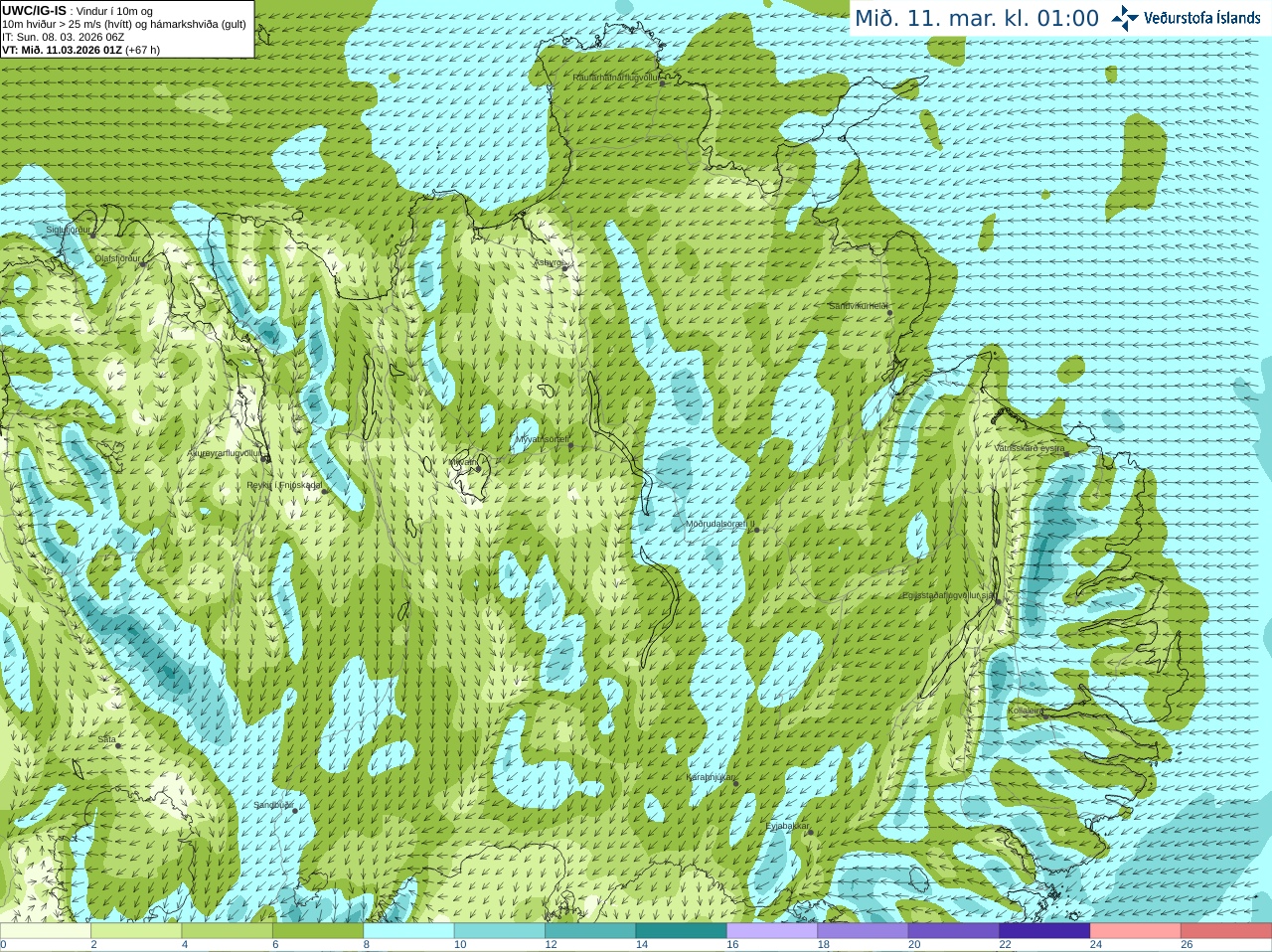Select the 4–6 m/s legend color

pyautogui.click(x=227, y=931)
